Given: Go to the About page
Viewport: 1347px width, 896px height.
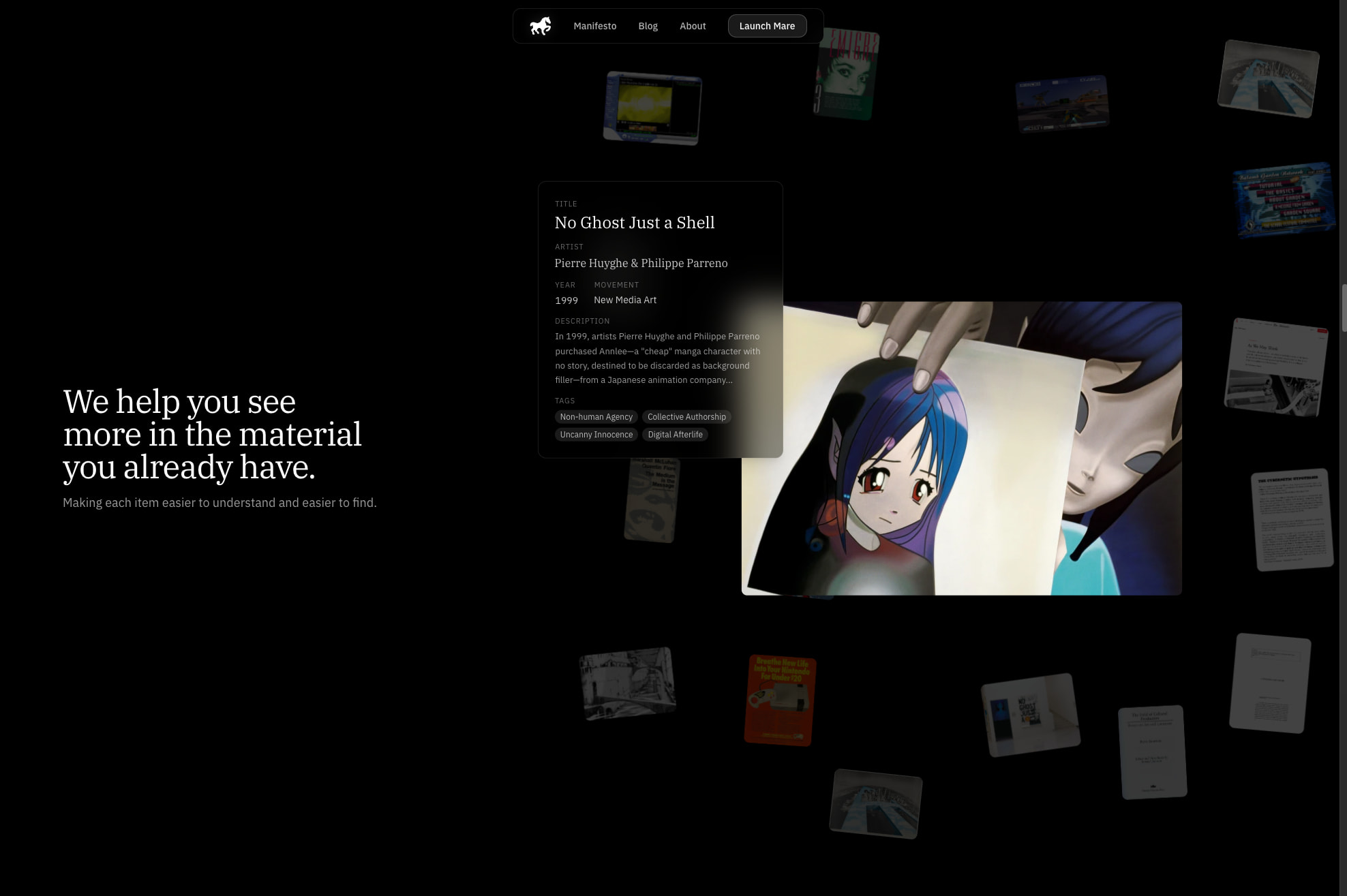Looking at the screenshot, I should tap(693, 26).
